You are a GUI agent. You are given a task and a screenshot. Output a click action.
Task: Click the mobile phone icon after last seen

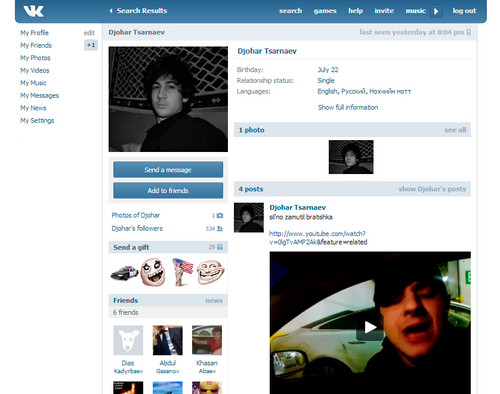pyautogui.click(x=469, y=32)
